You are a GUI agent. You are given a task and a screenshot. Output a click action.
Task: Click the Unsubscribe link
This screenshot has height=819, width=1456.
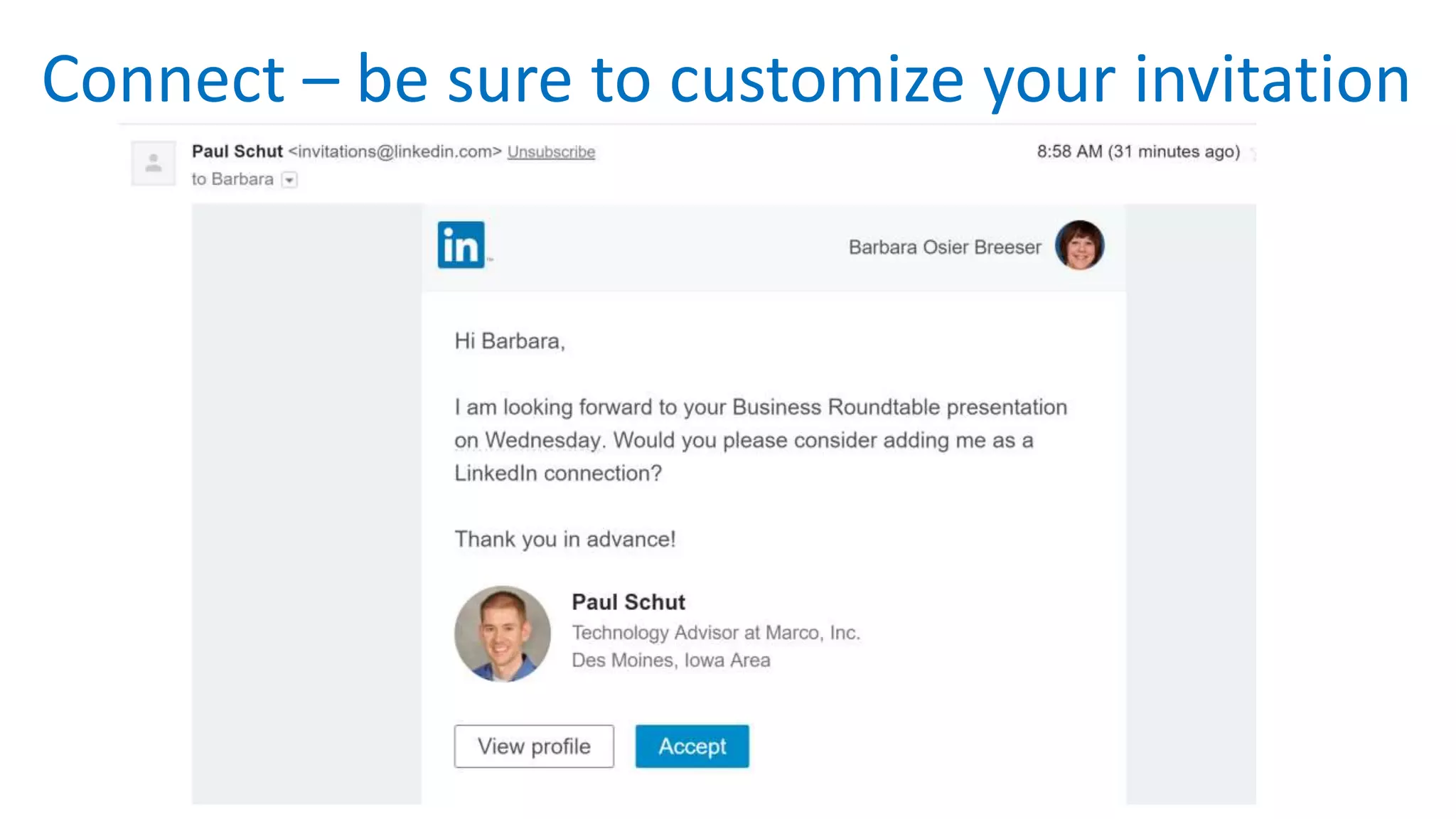[551, 152]
